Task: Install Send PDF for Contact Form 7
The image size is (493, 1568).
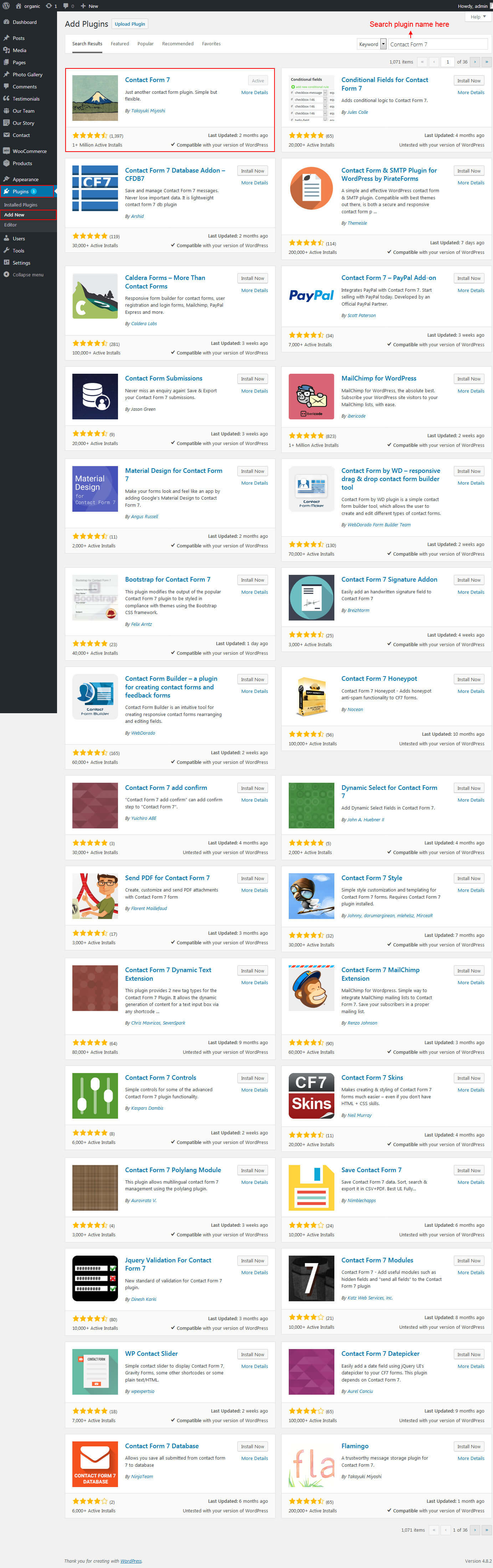Action: point(252,878)
